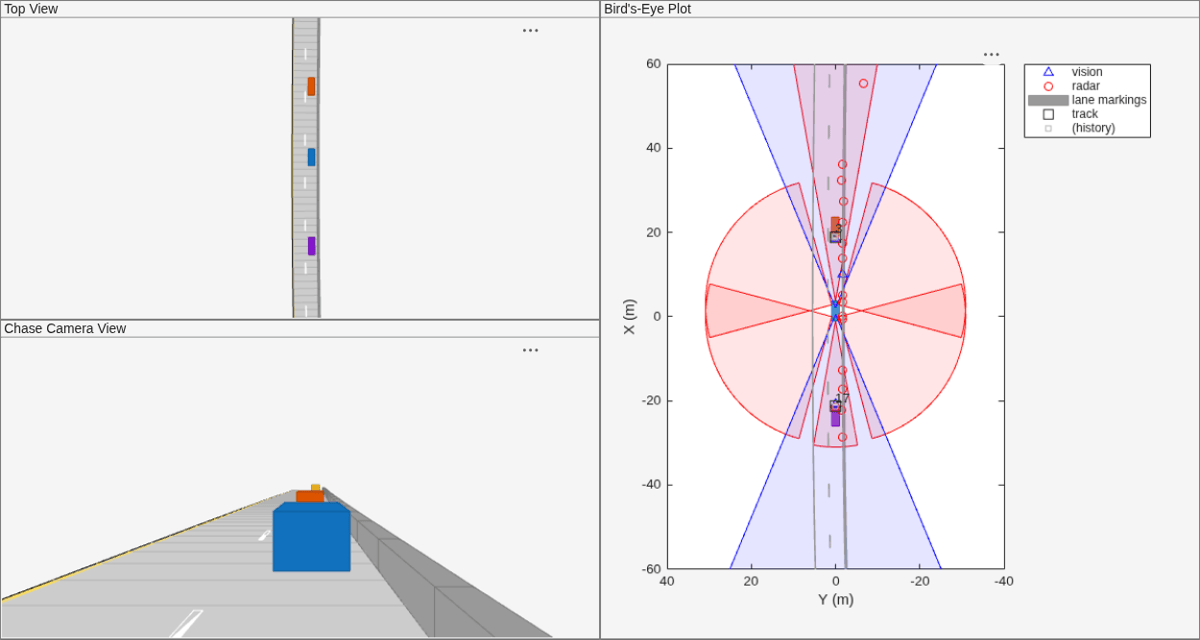This screenshot has height=640, width=1200.
Task: Select the blue car in Top View
Action: [311, 157]
